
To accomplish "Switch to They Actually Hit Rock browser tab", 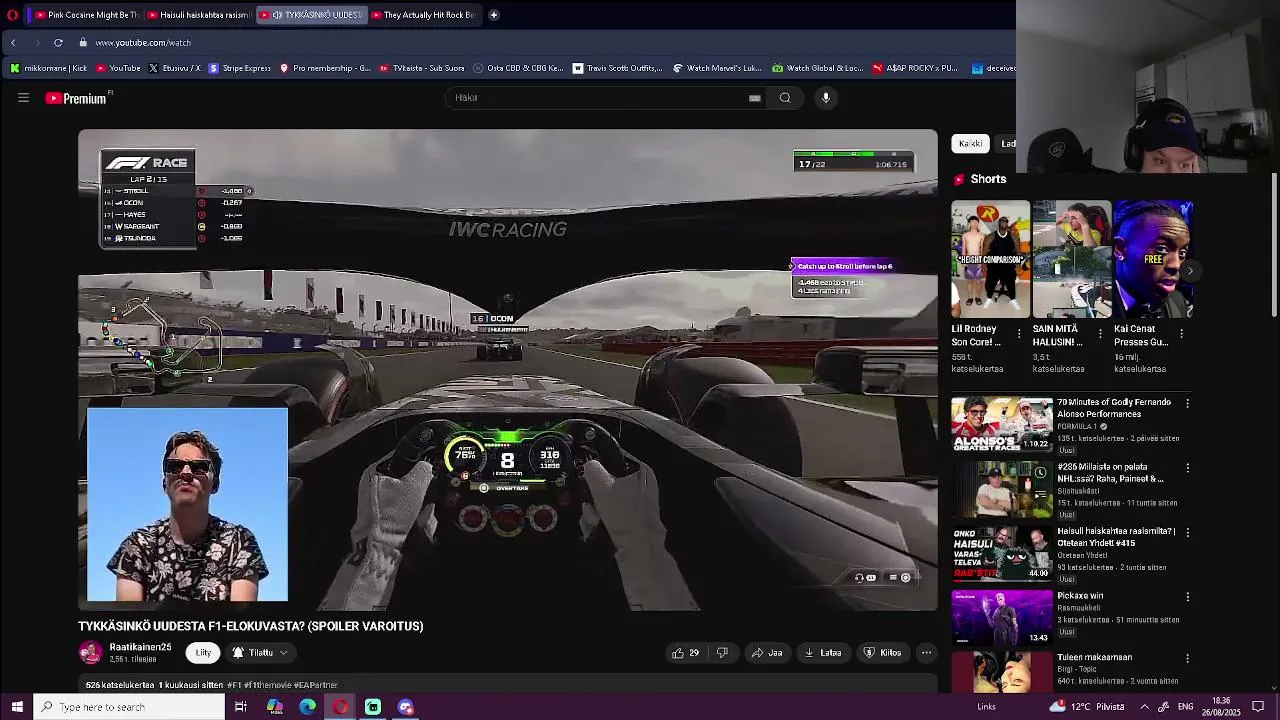I will 422,15.
